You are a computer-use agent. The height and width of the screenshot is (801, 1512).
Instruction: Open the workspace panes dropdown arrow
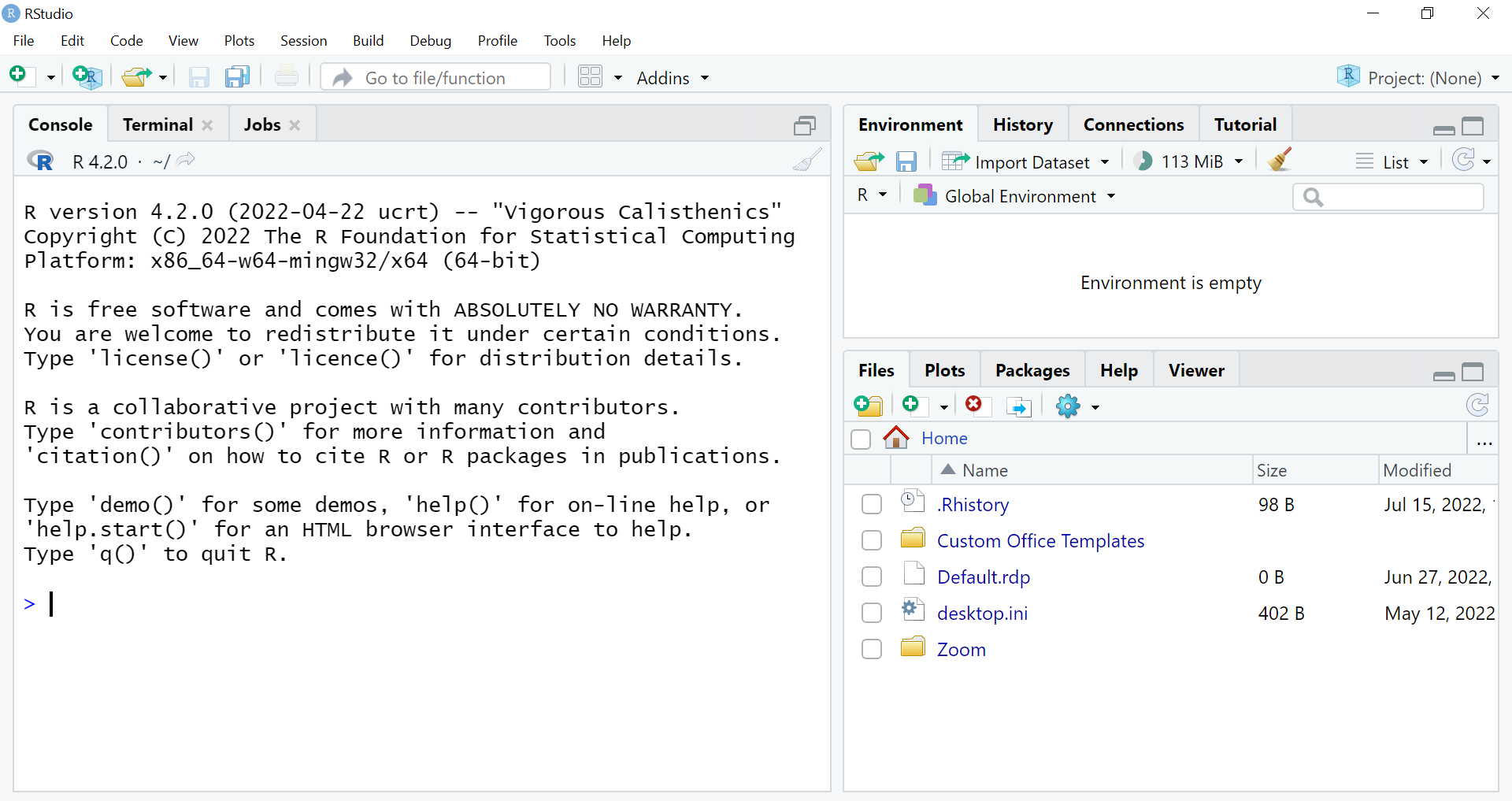point(618,78)
